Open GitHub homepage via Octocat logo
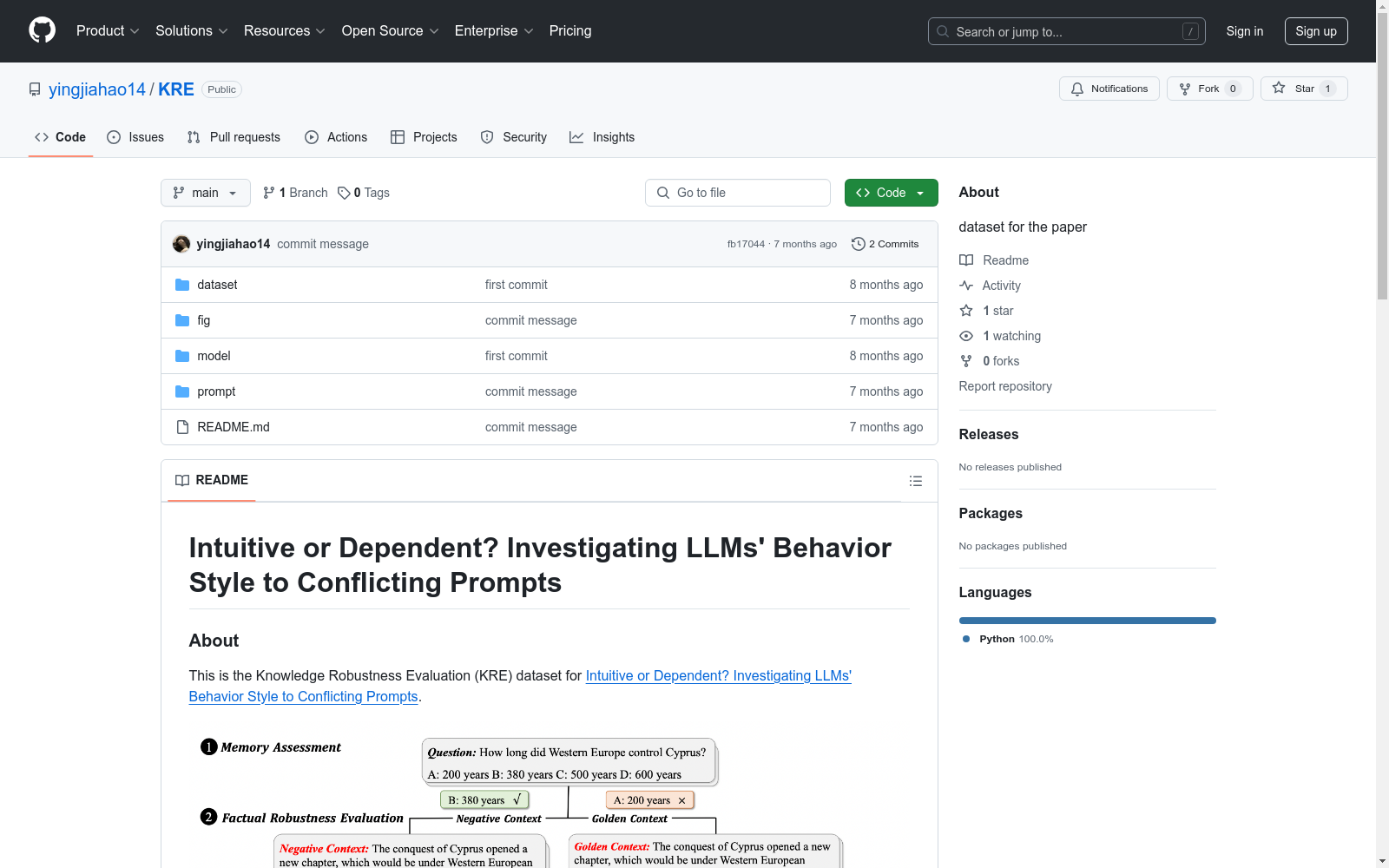Screen dimensions: 1389x868 pyautogui.click(x=42, y=30)
